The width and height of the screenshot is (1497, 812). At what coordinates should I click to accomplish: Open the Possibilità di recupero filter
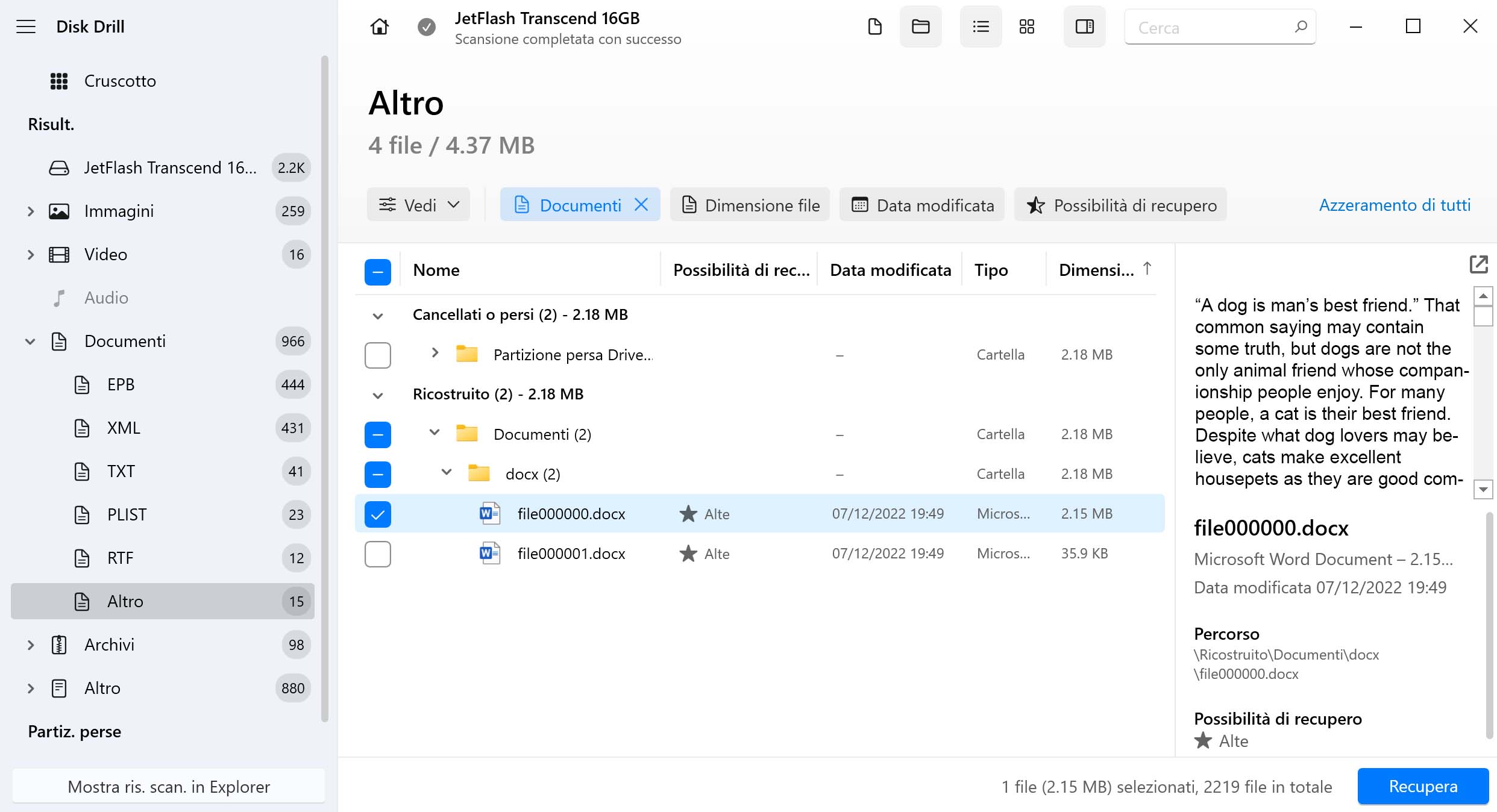[1120, 205]
